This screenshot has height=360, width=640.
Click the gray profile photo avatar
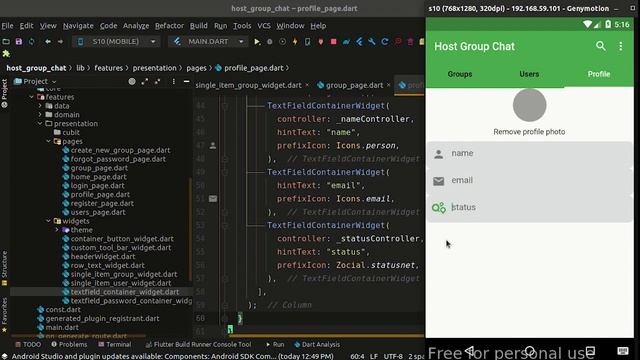tap(529, 105)
